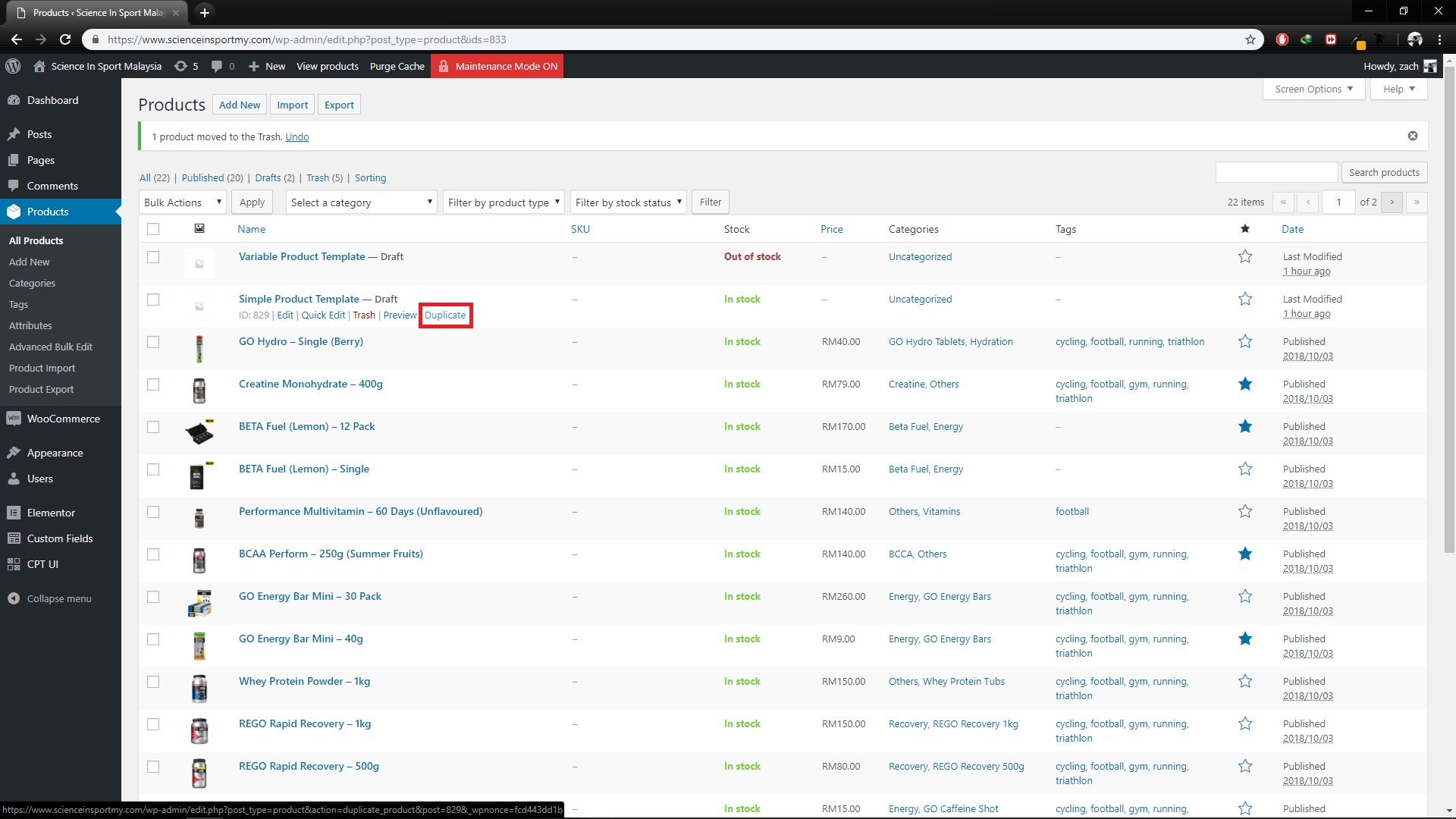Viewport: 1456px width, 819px height.
Task: Open Custom Fields sidebar menu
Action: click(61, 538)
